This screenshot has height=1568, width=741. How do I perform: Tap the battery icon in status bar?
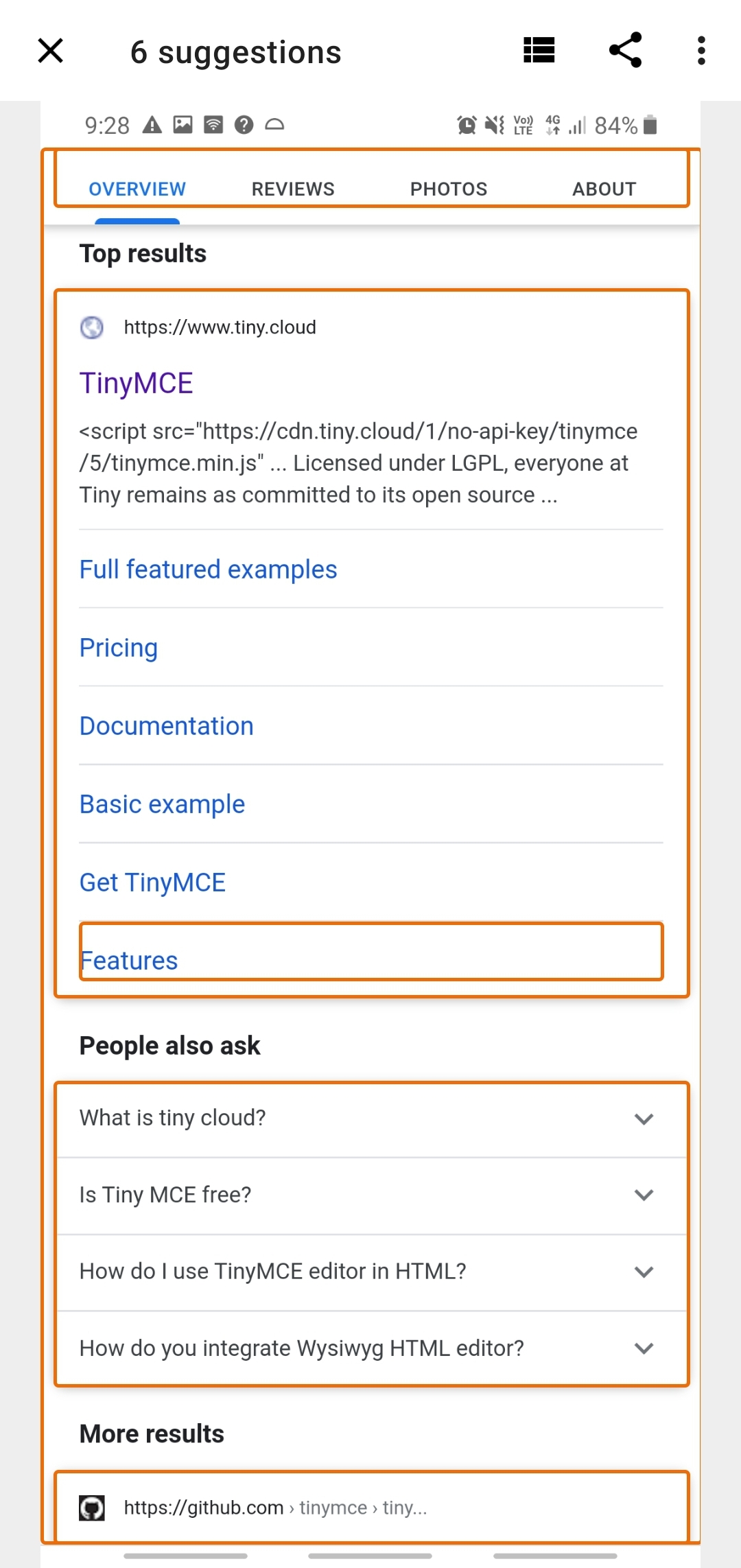650,125
